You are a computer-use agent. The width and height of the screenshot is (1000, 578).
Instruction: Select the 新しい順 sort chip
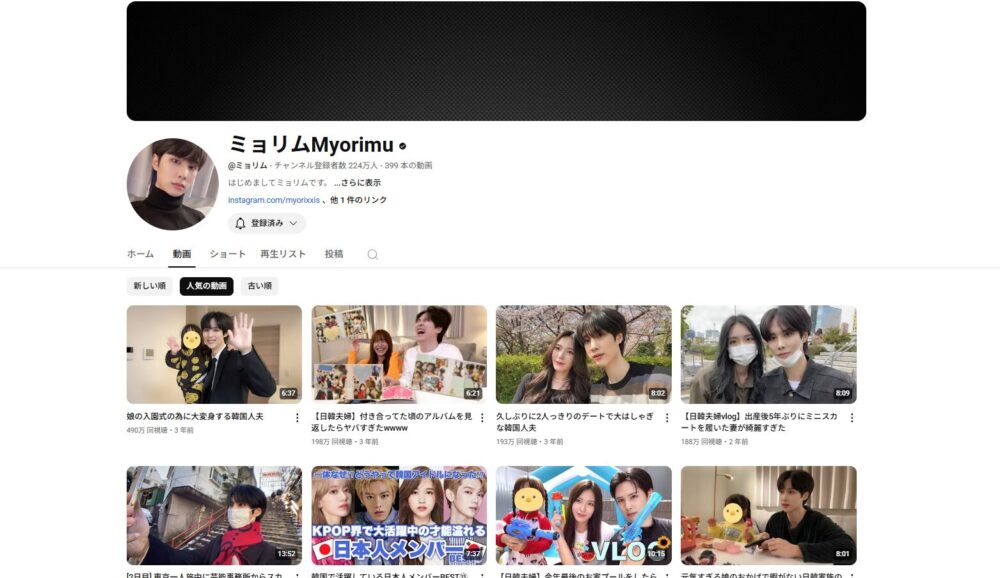tap(150, 286)
